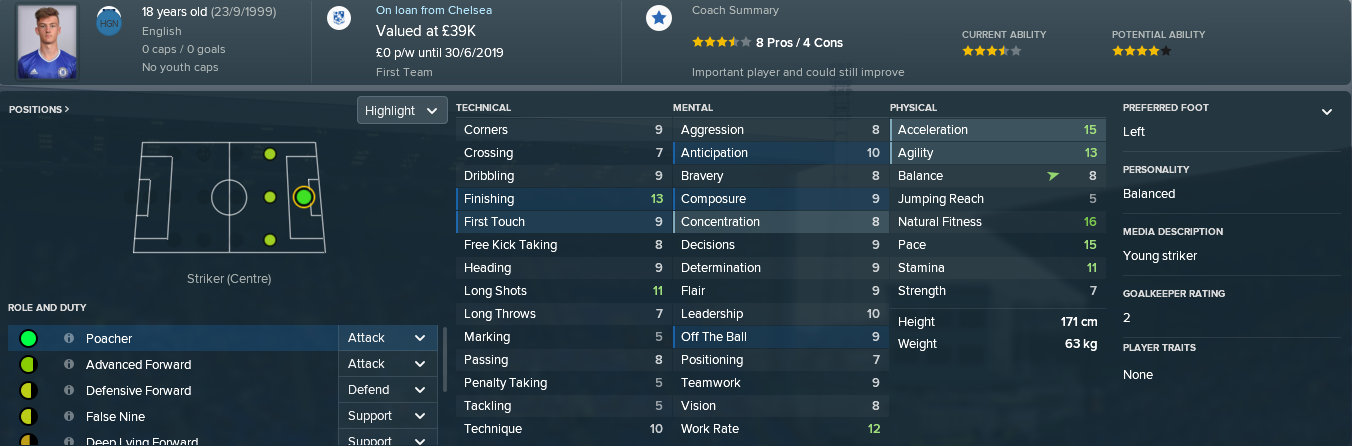
Task: Open the False Nine Support duty dropdown
Action: pyautogui.click(x=388, y=416)
